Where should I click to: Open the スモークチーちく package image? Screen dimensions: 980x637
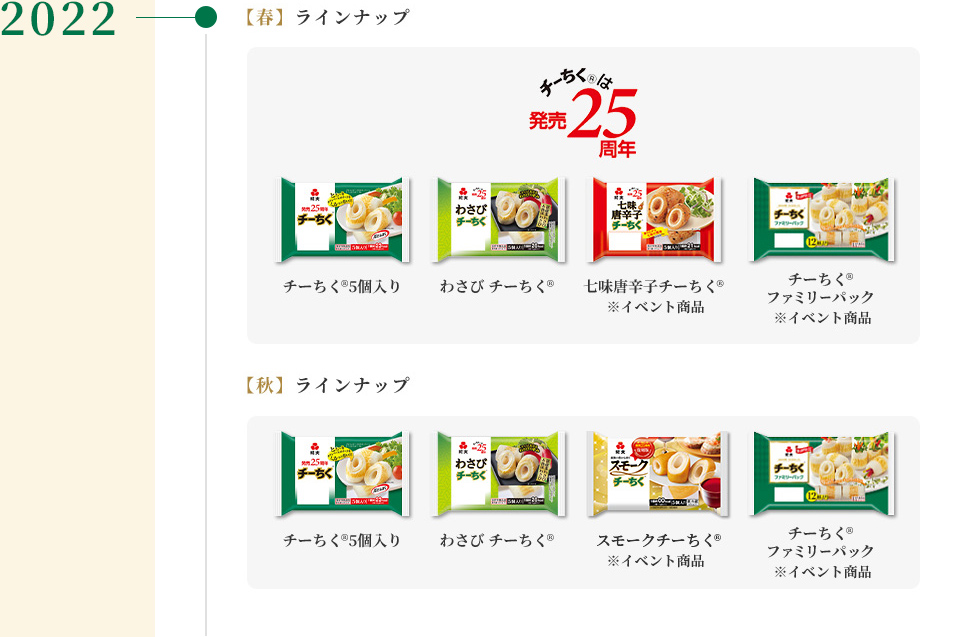click(658, 474)
